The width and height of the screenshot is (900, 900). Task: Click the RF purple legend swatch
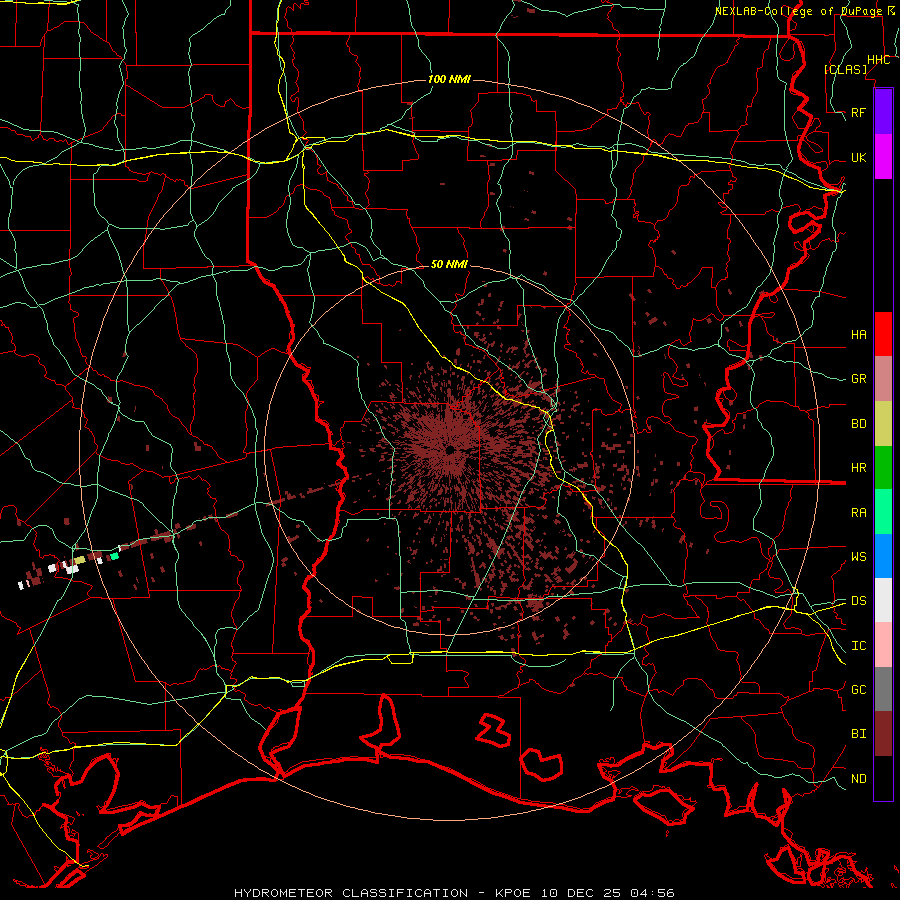[883, 111]
